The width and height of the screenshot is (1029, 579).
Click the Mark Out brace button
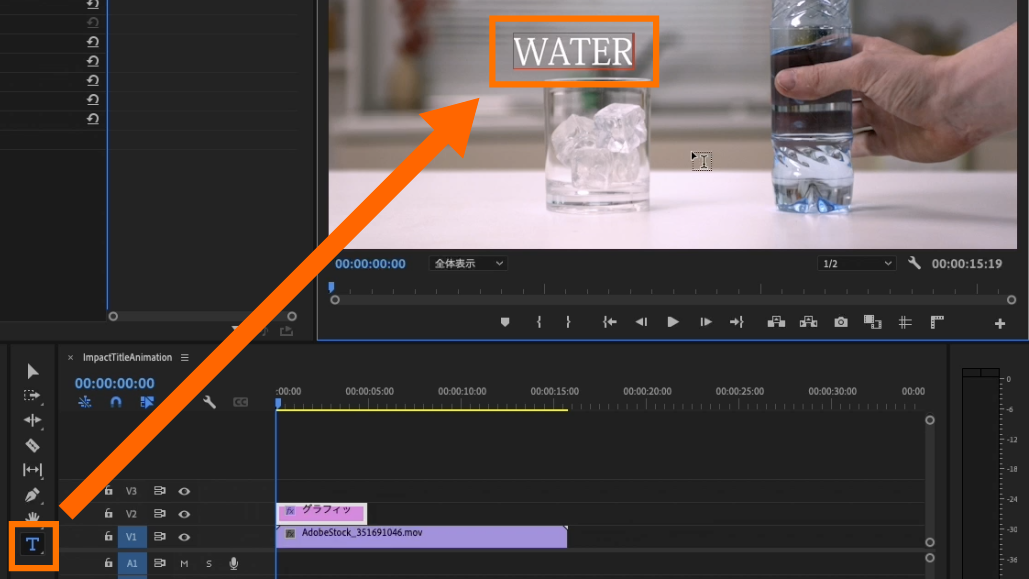[x=568, y=322]
